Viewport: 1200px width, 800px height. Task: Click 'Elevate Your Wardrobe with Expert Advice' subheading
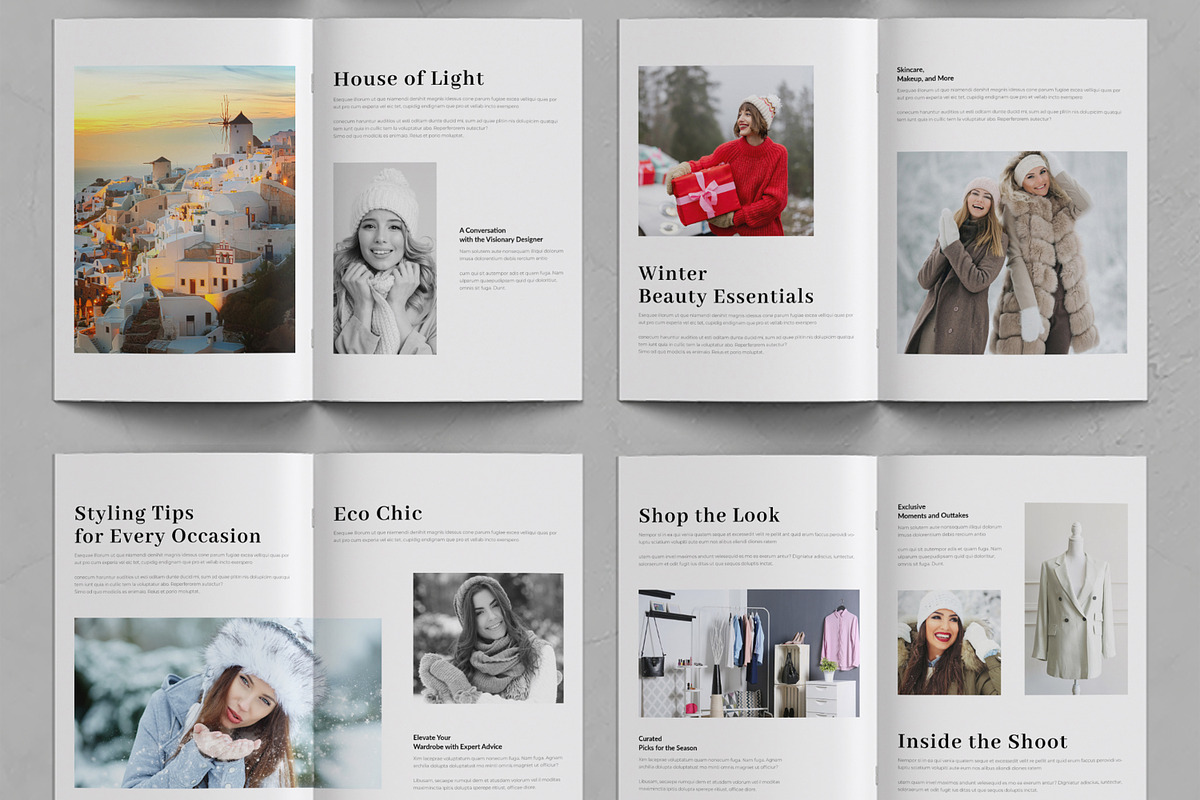tap(458, 742)
